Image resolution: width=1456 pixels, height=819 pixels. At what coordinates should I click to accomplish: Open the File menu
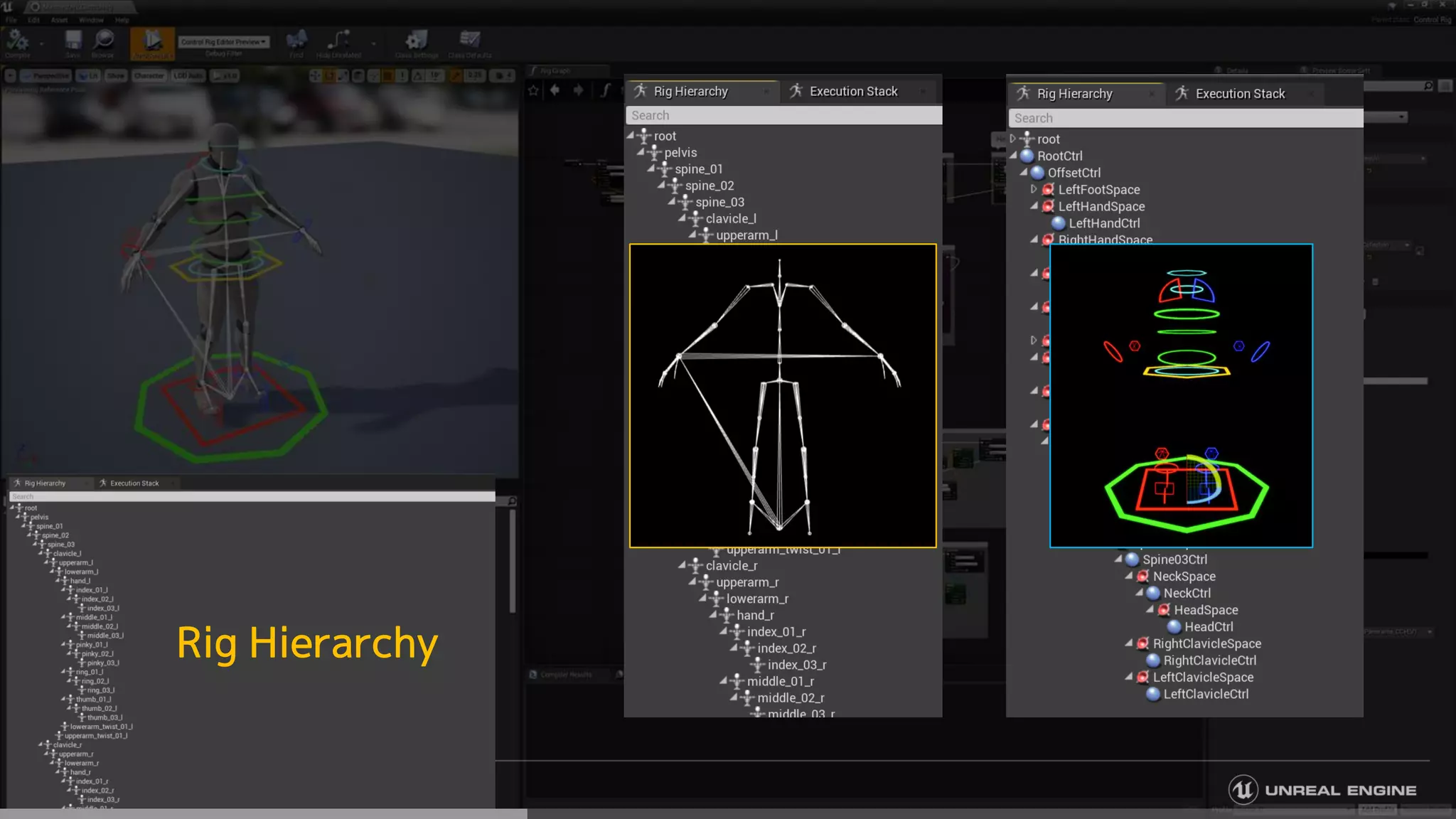pyautogui.click(x=11, y=20)
